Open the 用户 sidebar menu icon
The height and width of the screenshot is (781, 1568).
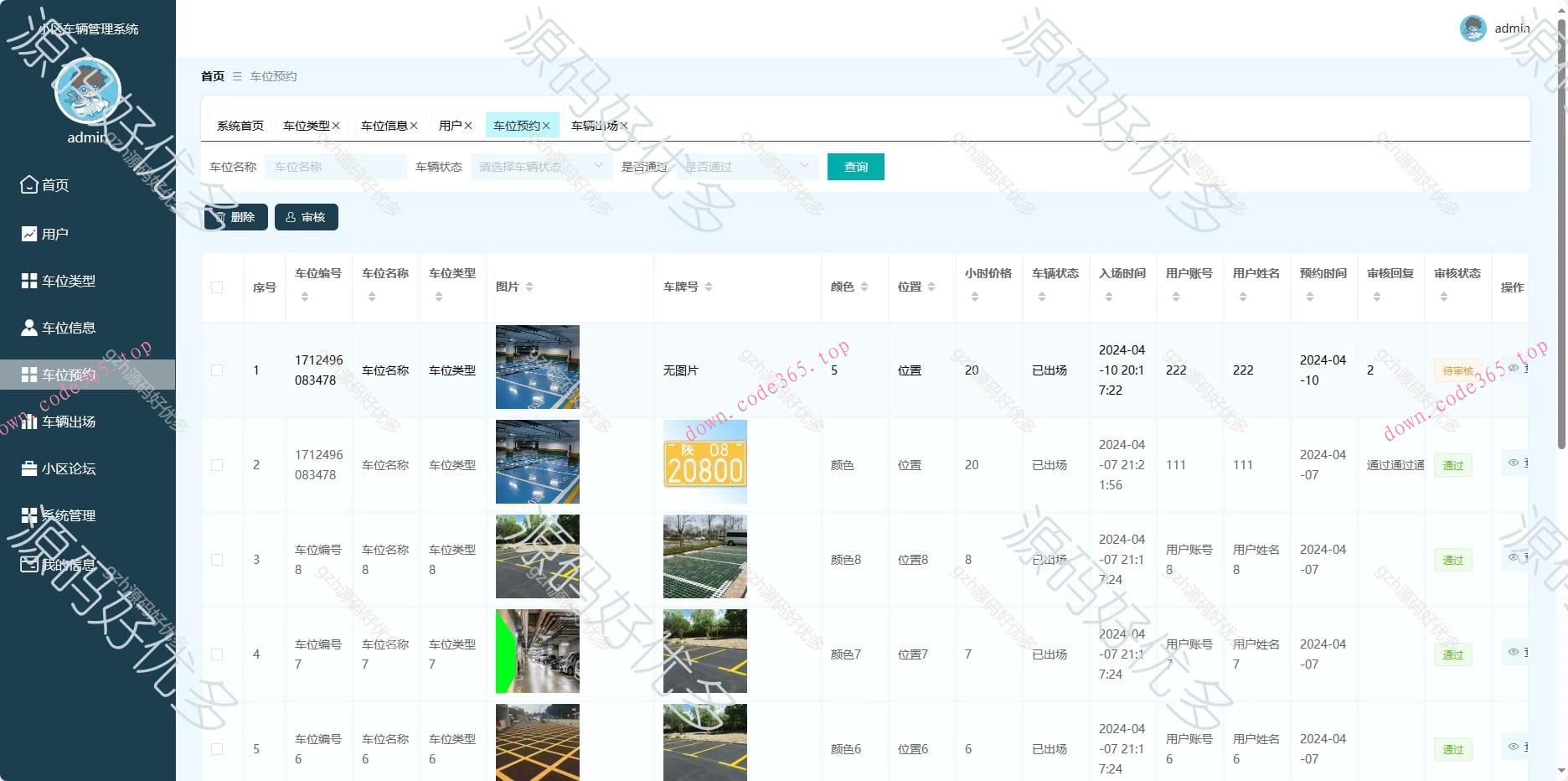click(x=29, y=234)
